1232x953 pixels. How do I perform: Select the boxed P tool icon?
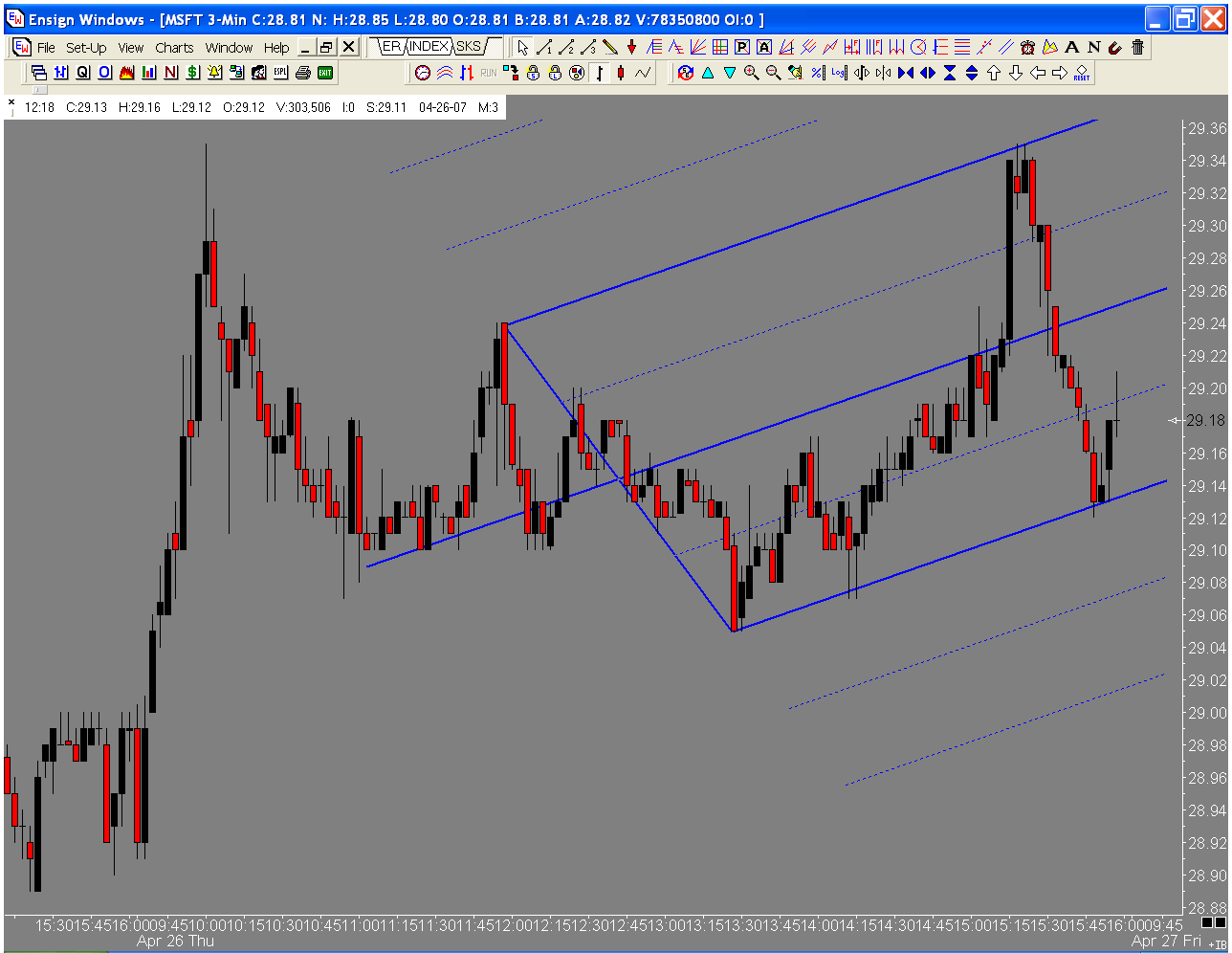click(x=741, y=47)
